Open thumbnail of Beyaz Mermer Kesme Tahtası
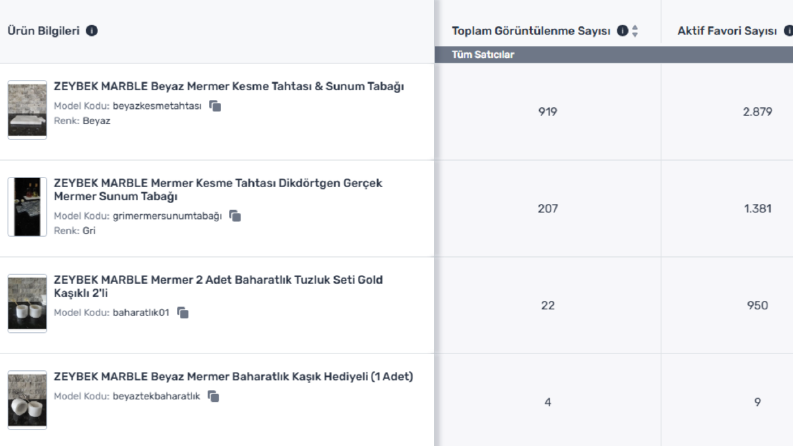The height and width of the screenshot is (446, 793). 27,110
